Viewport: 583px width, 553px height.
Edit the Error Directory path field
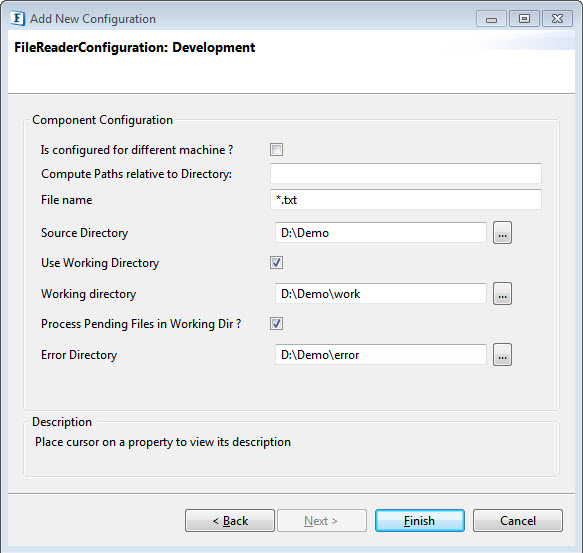[381, 355]
